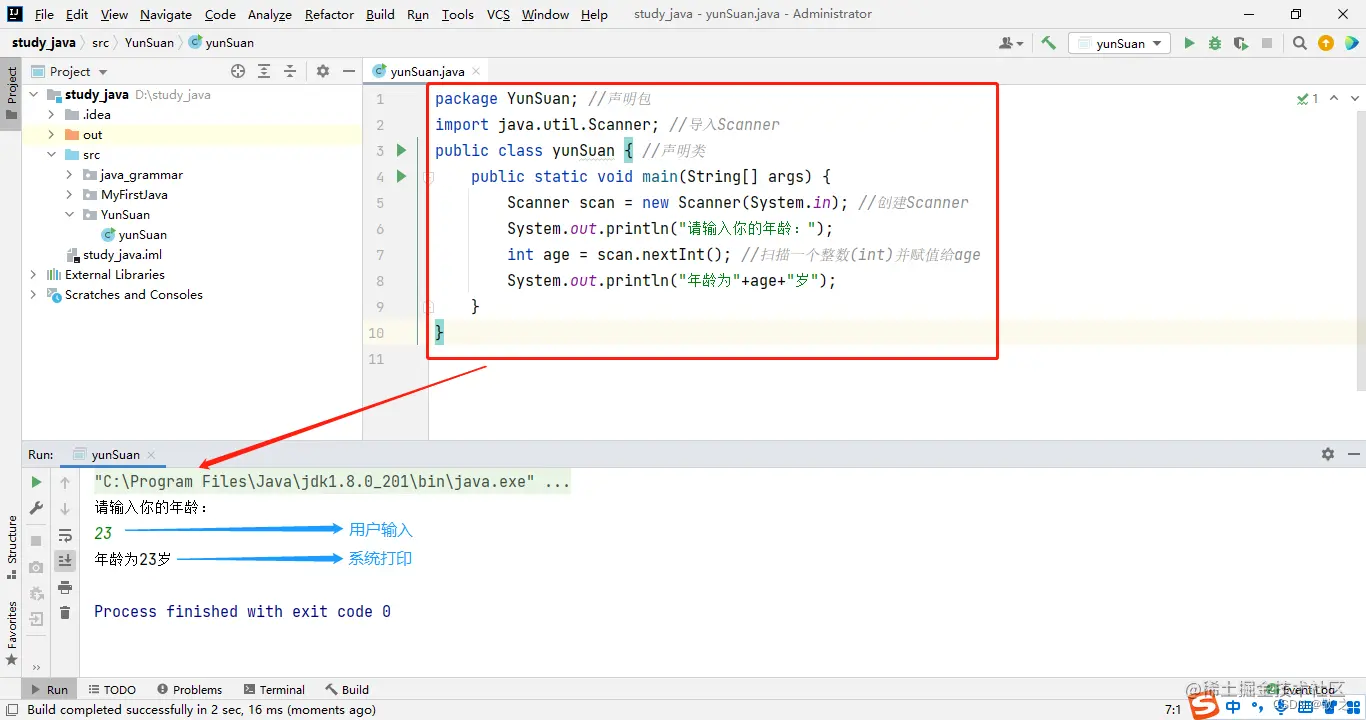Open the Project view dropdown
Screen dimensions: 1366x720
tap(78, 71)
